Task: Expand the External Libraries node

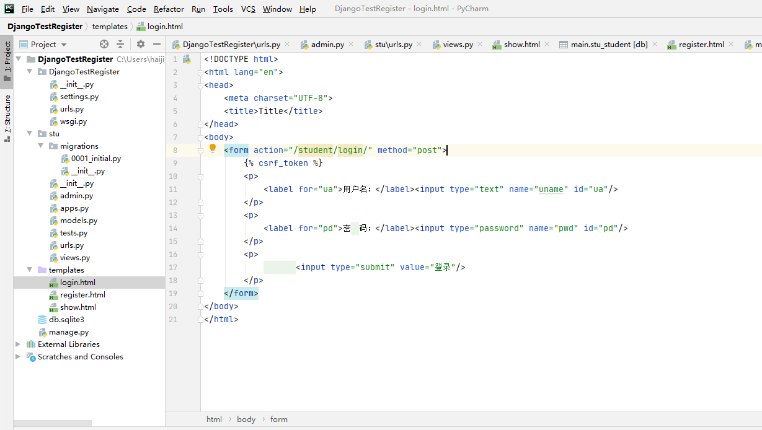Action: (19, 344)
